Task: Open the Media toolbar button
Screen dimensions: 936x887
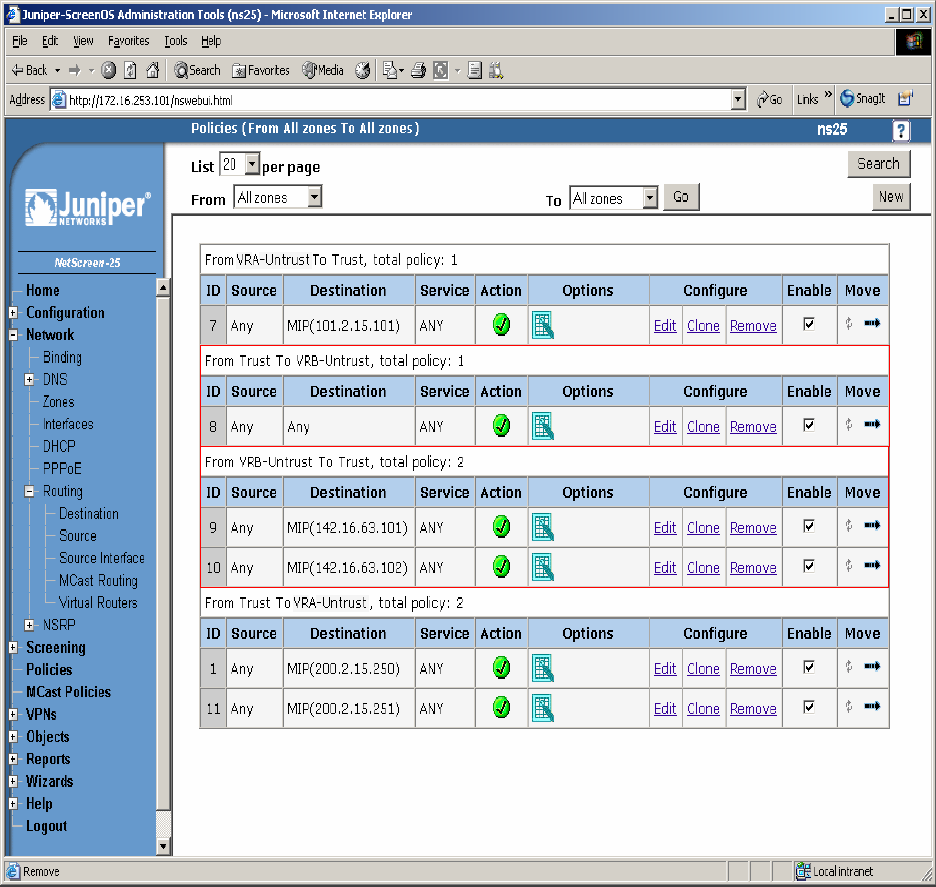Action: (x=323, y=70)
